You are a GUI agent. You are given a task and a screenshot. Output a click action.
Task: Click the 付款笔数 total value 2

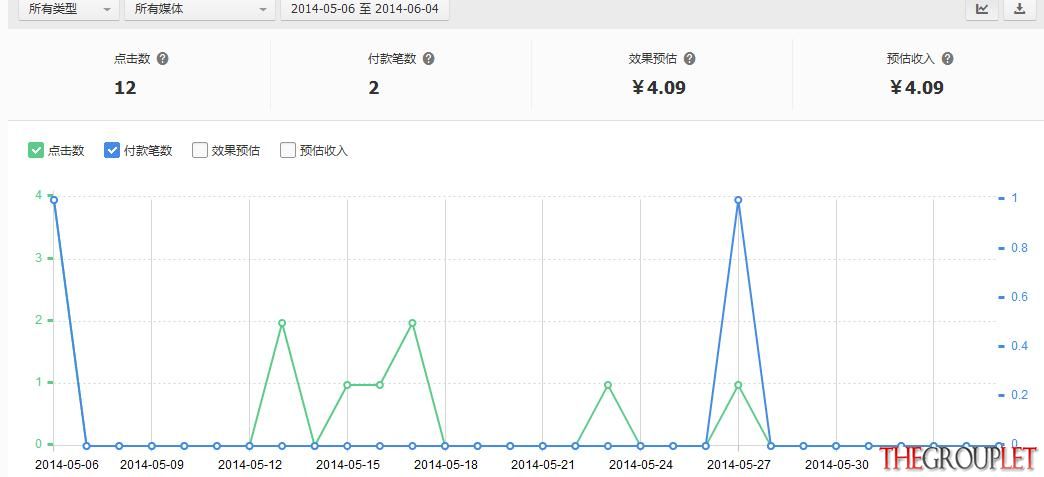[374, 88]
